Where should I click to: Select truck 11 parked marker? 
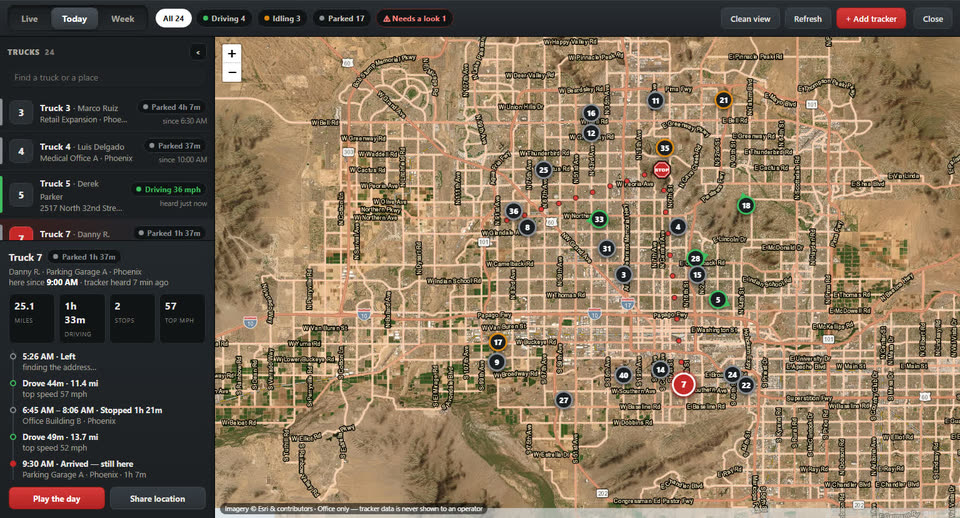pos(656,101)
